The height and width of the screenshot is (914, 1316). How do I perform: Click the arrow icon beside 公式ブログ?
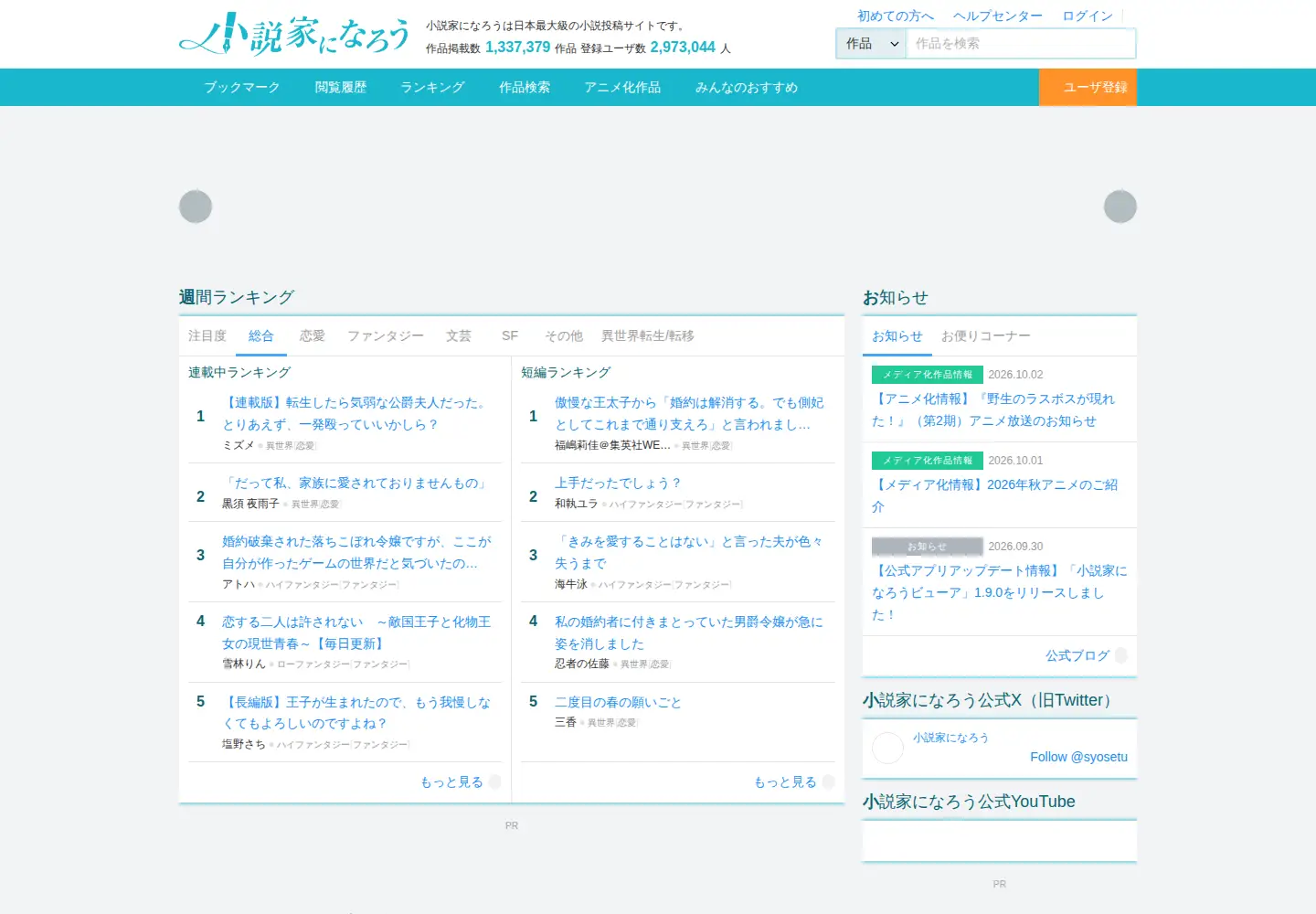tap(1121, 655)
